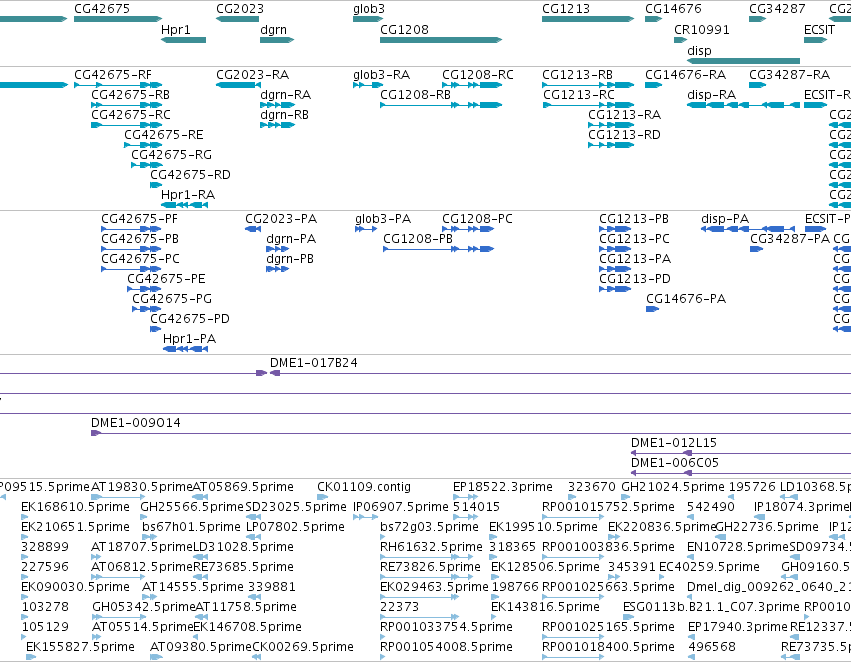Select transcript CG42675-RC
The width and height of the screenshot is (851, 662).
click(131, 114)
